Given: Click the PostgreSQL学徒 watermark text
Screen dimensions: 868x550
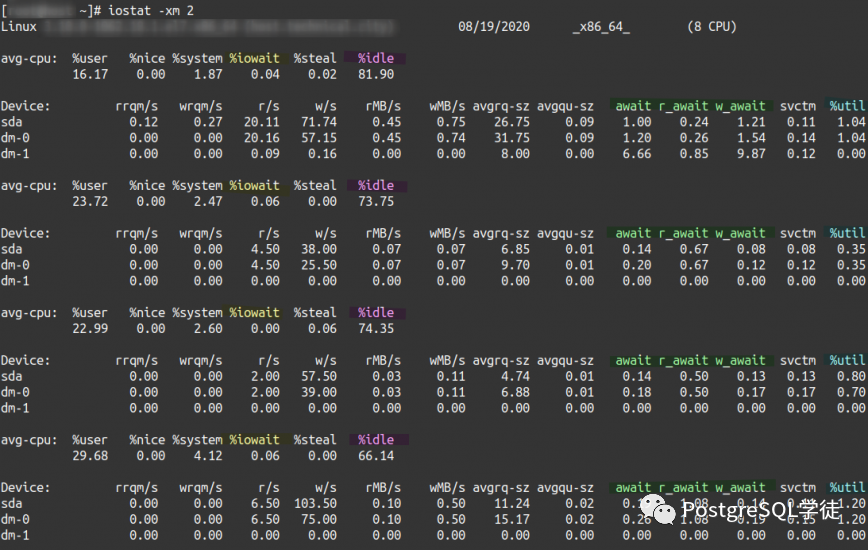Looking at the screenshot, I should click(760, 511).
